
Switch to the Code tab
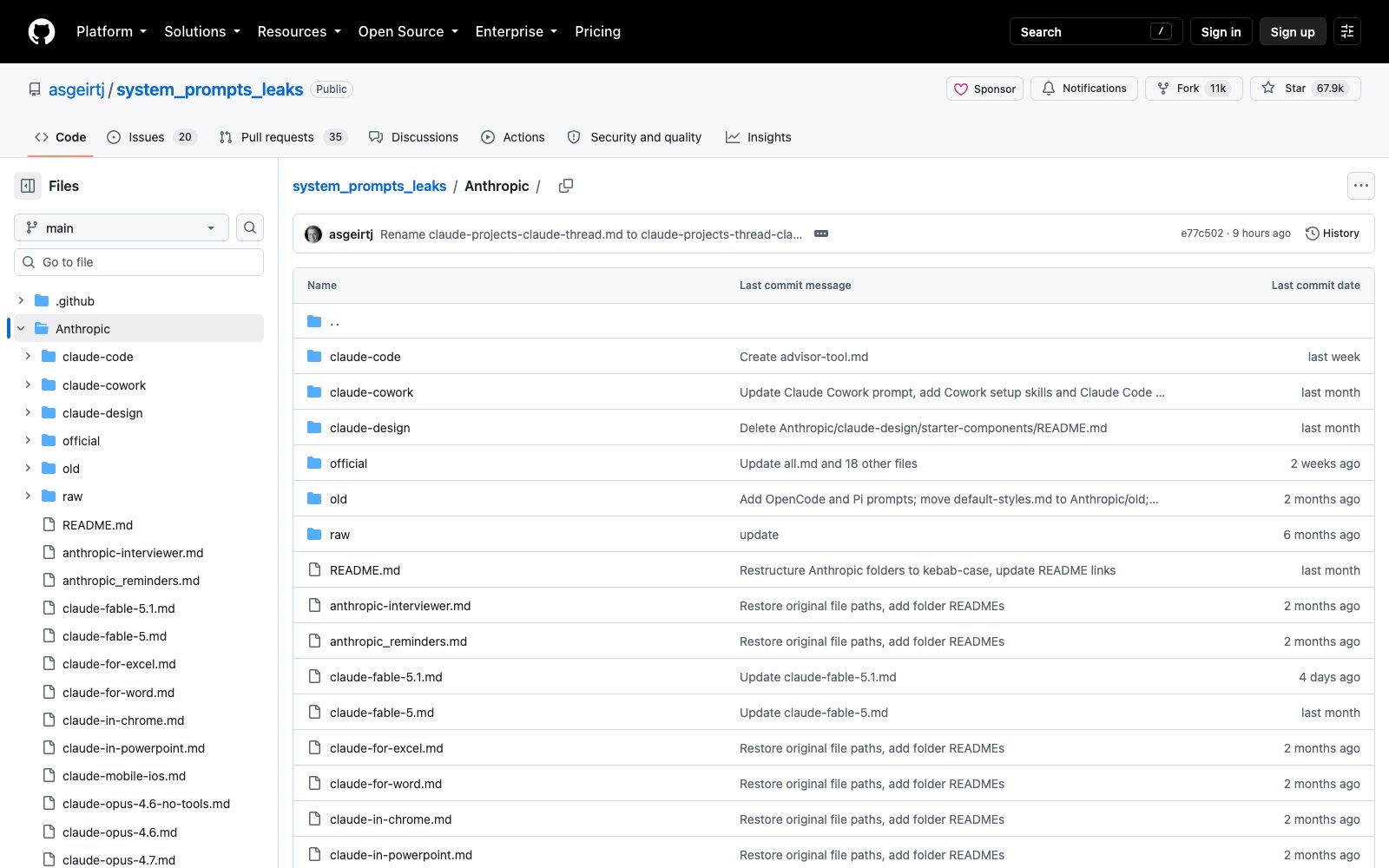tap(61, 137)
